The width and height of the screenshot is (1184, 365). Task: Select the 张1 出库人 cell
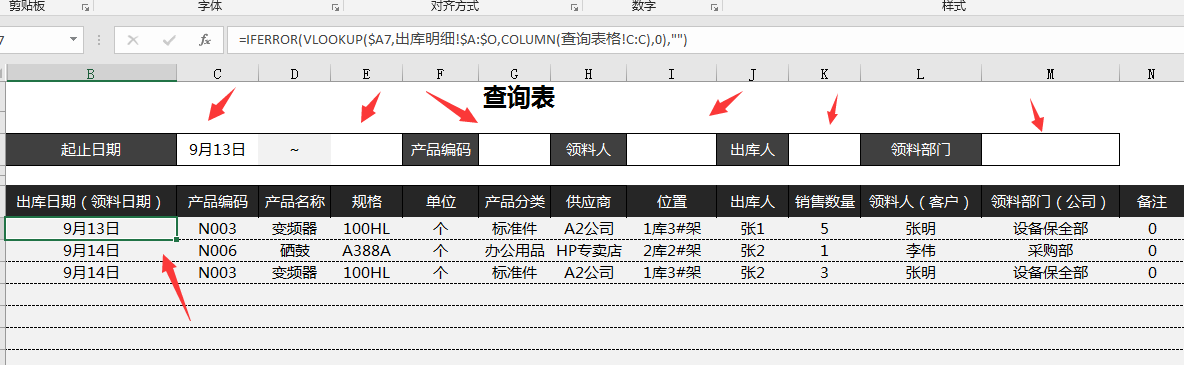(752, 229)
